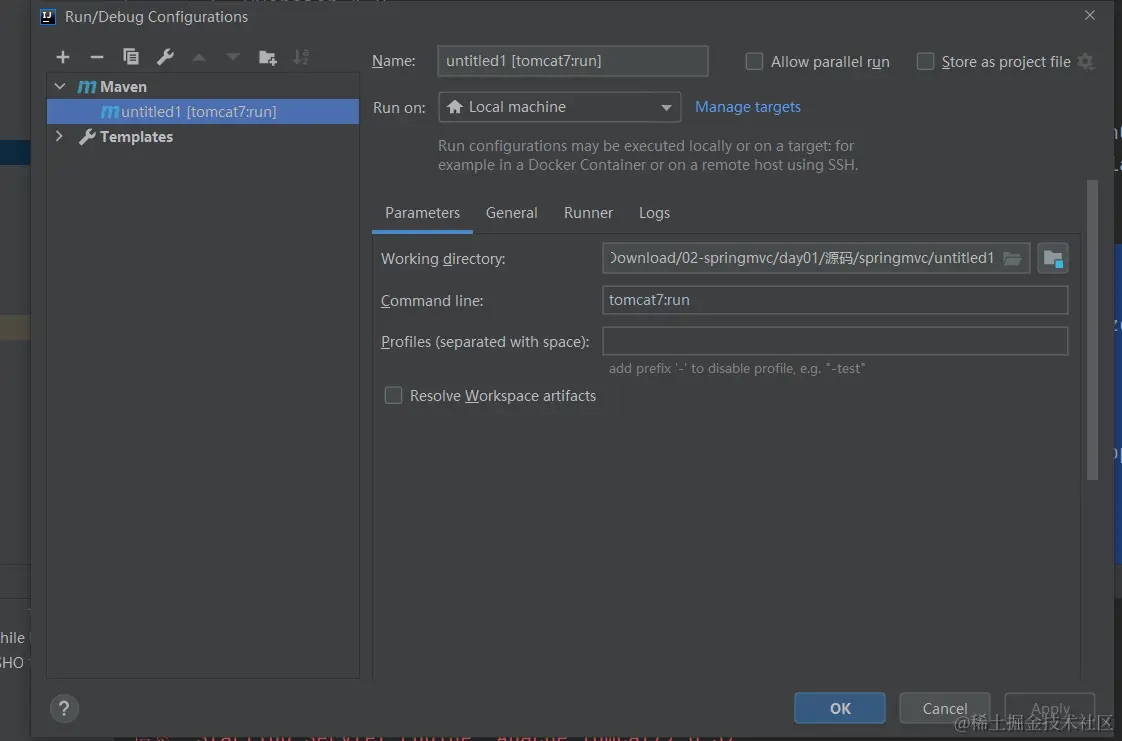Open help with question mark button
1122x741 pixels.
pos(64,708)
